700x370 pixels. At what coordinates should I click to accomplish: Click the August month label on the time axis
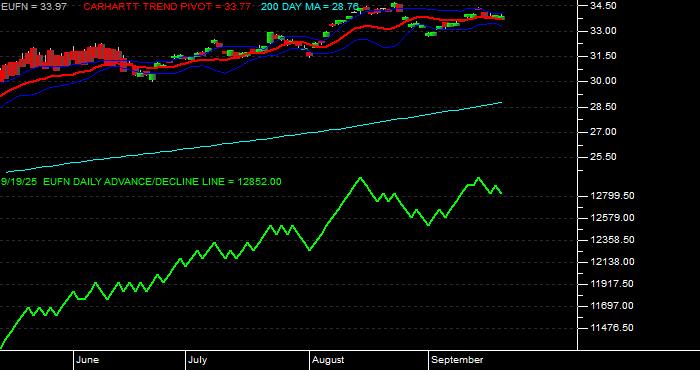click(x=329, y=360)
